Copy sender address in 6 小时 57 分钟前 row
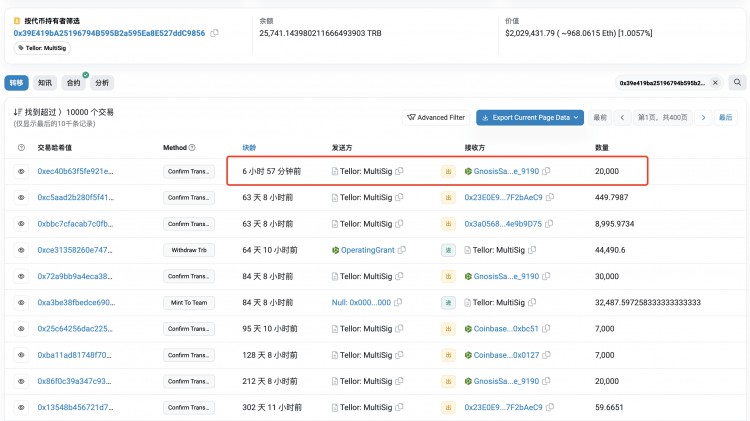The width and height of the screenshot is (750, 421). [x=399, y=171]
